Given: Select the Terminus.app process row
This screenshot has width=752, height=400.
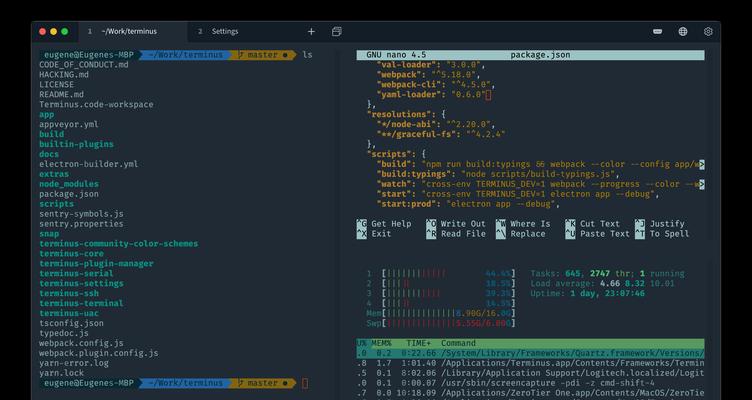Looking at the screenshot, I should 530,363.
